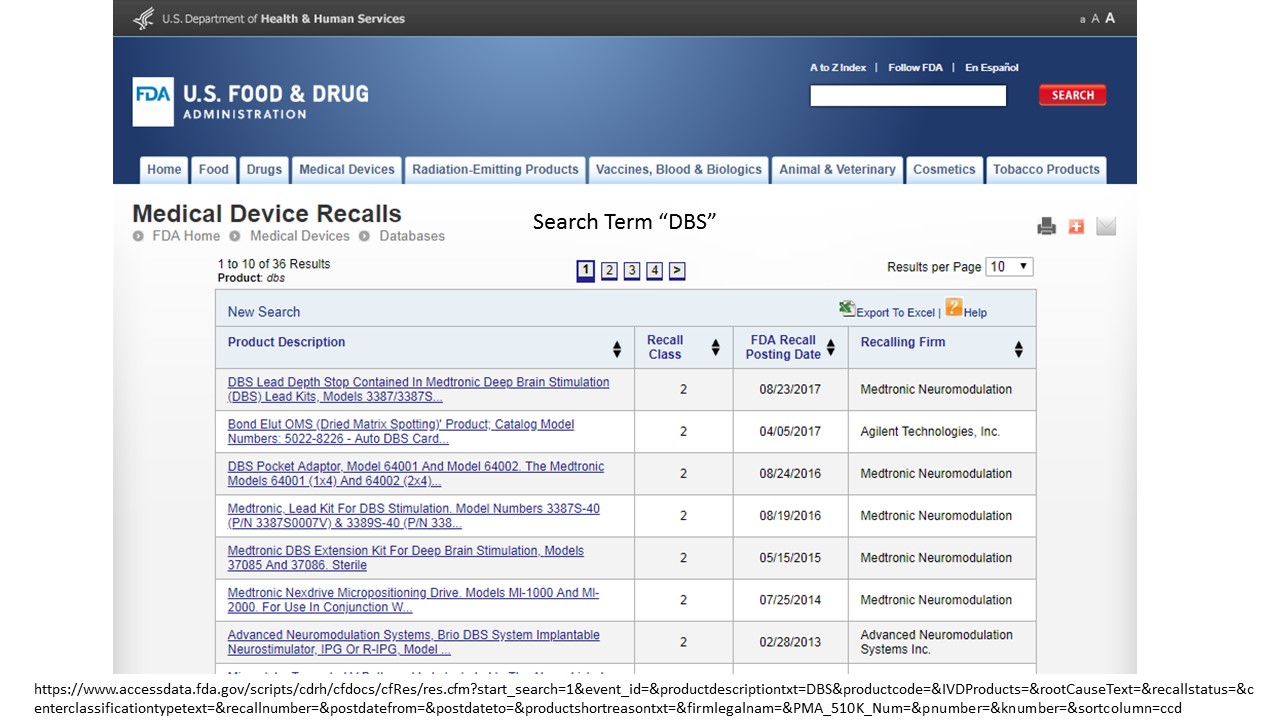
Task: Click Department of Health & Human Services link
Action: [283, 19]
